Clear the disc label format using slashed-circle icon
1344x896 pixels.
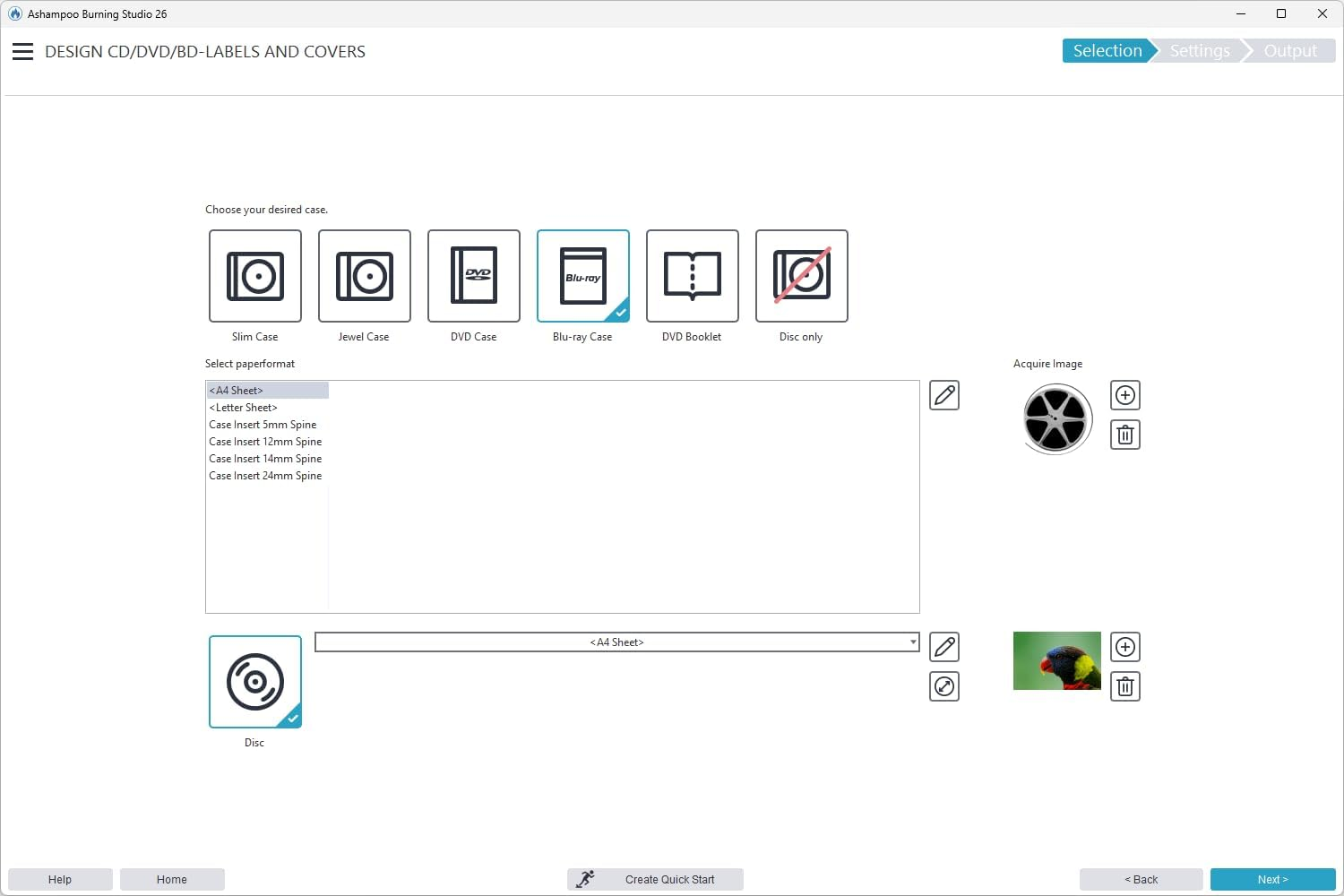click(x=943, y=686)
